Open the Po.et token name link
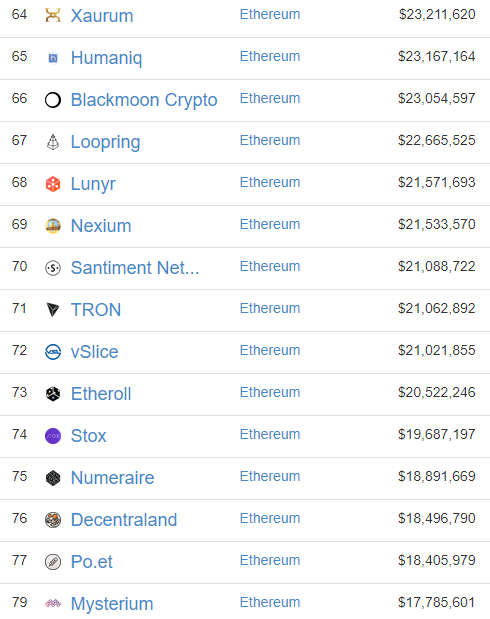This screenshot has width=490, height=619. (x=92, y=562)
